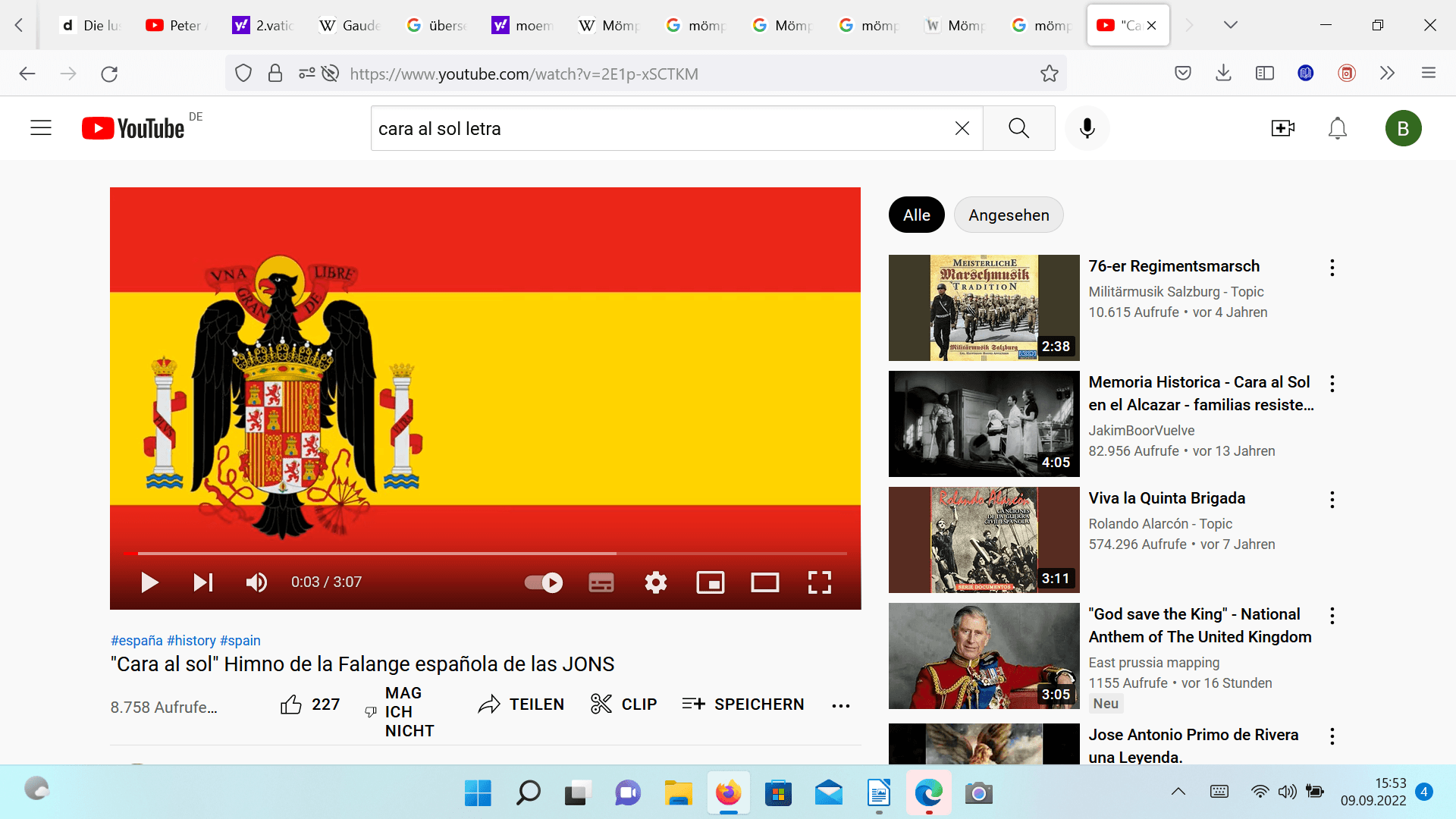
Task: Select the Alle filter chip
Action: 916,215
